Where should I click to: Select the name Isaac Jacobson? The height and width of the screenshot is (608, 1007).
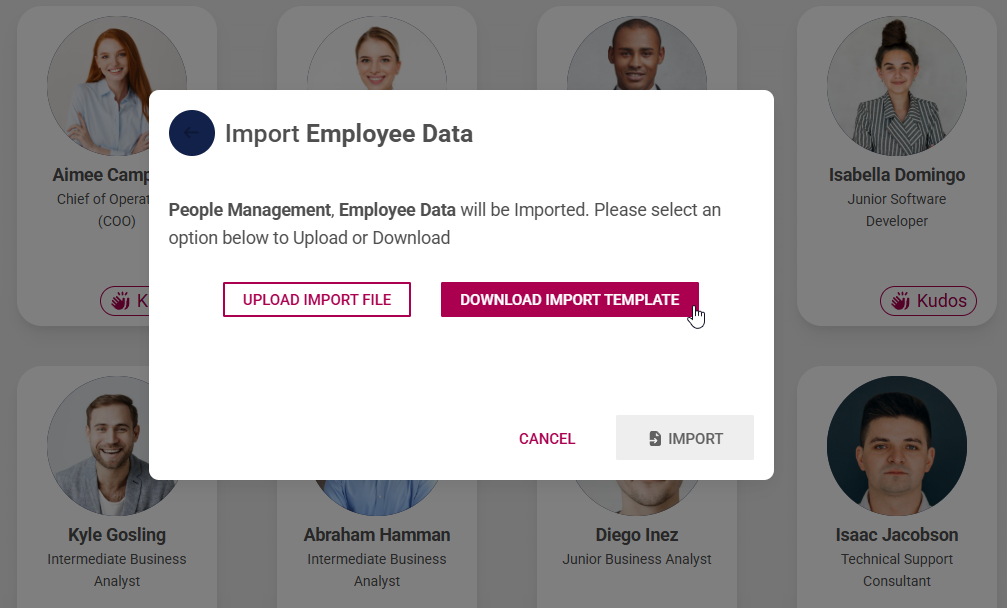click(896, 534)
